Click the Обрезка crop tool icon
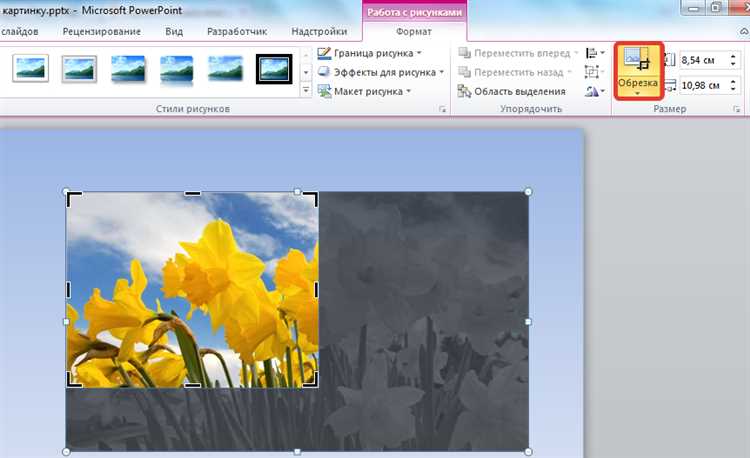This screenshot has height=458, width=750. (x=637, y=58)
